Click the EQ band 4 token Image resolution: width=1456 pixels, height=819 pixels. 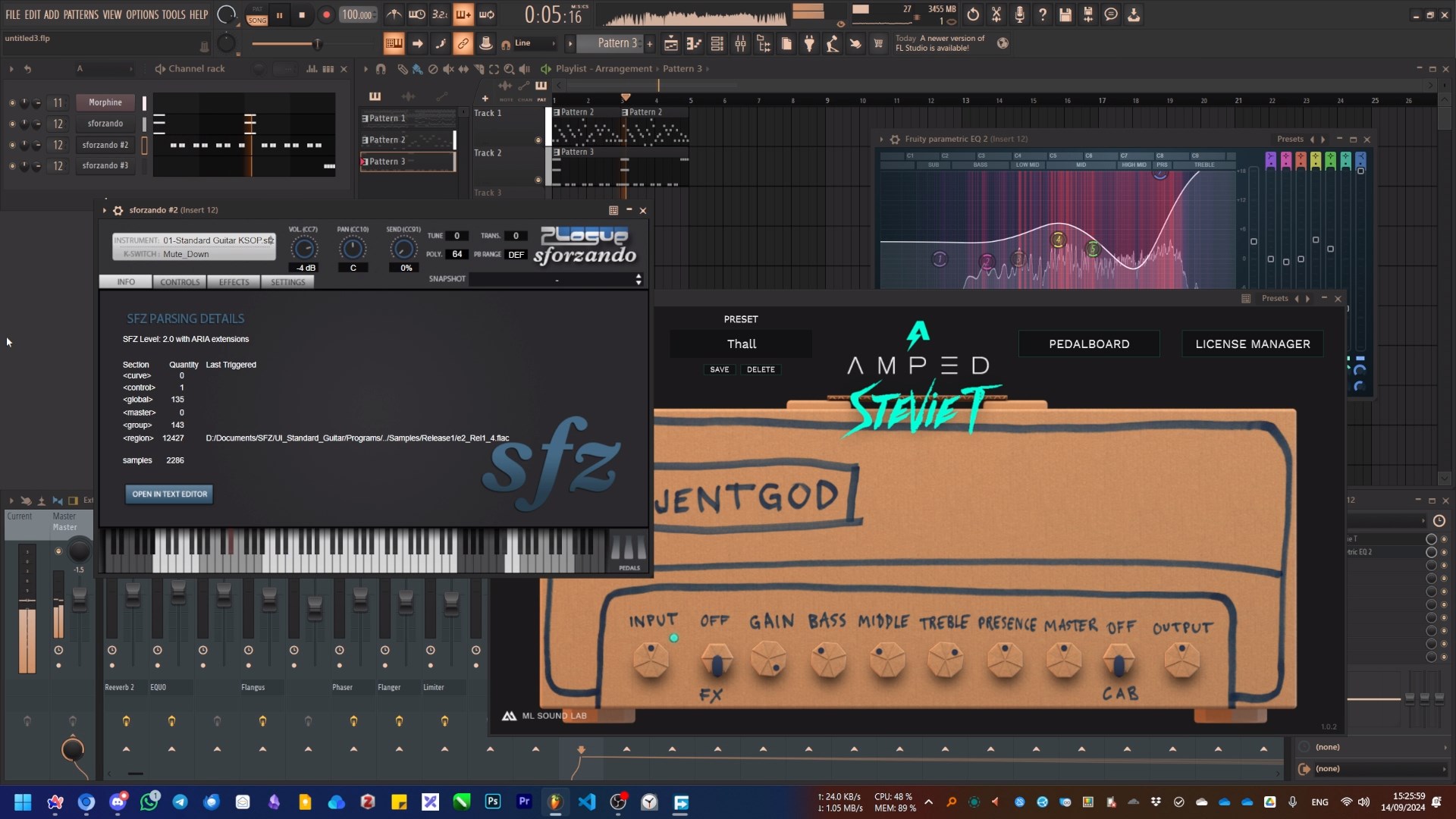tap(1058, 240)
